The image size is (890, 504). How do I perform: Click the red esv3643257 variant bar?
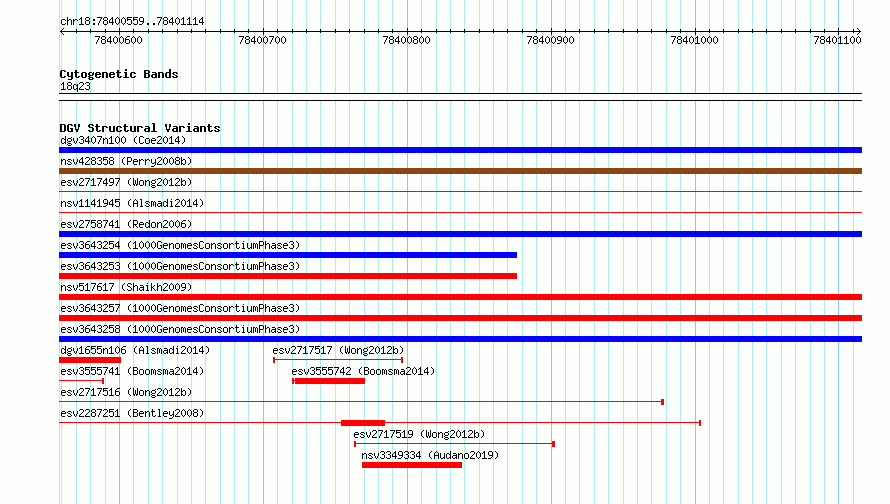coord(460,318)
